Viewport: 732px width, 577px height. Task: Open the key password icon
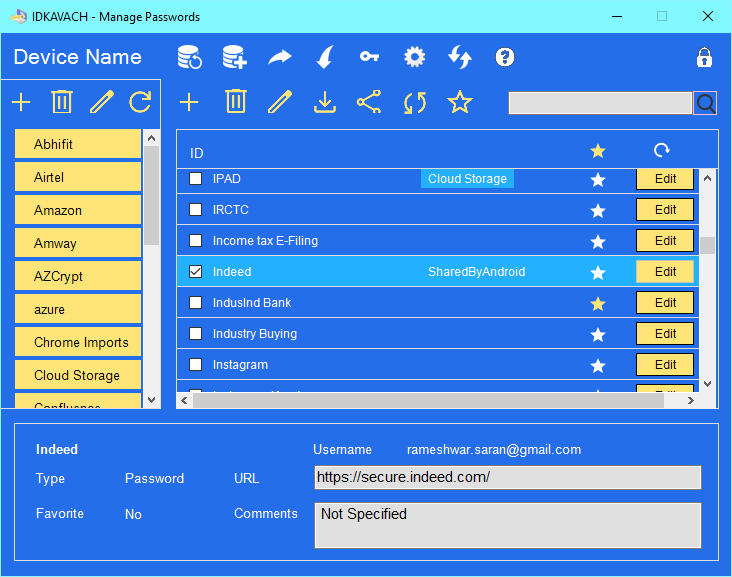pos(369,57)
